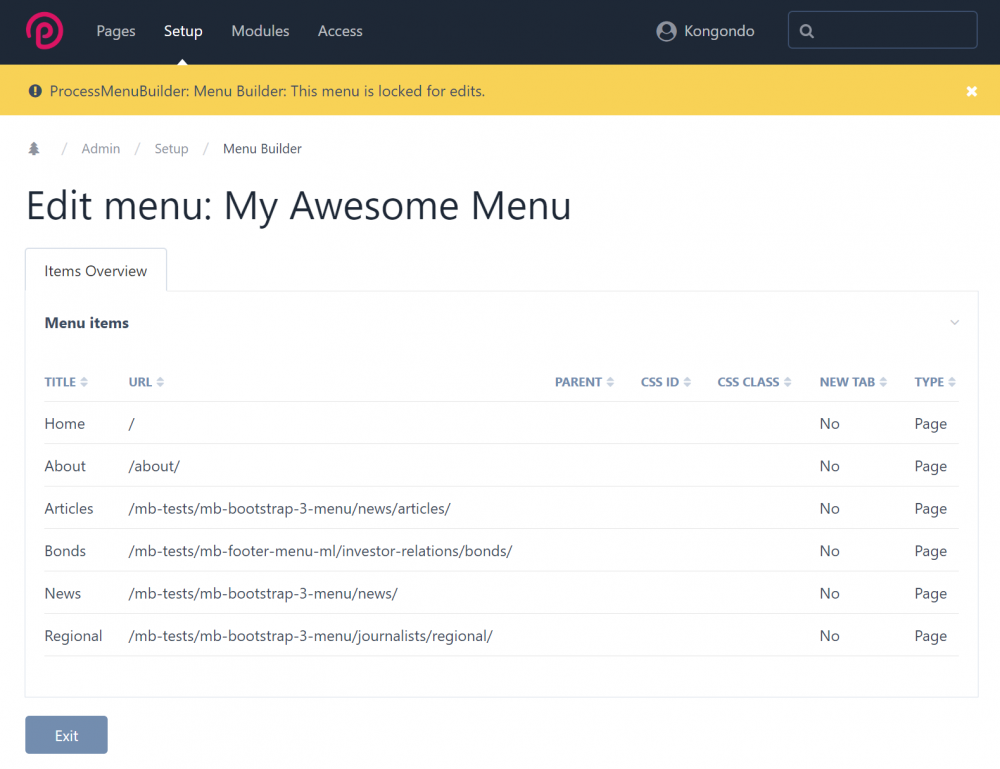Sort the table by URL column

(146, 382)
